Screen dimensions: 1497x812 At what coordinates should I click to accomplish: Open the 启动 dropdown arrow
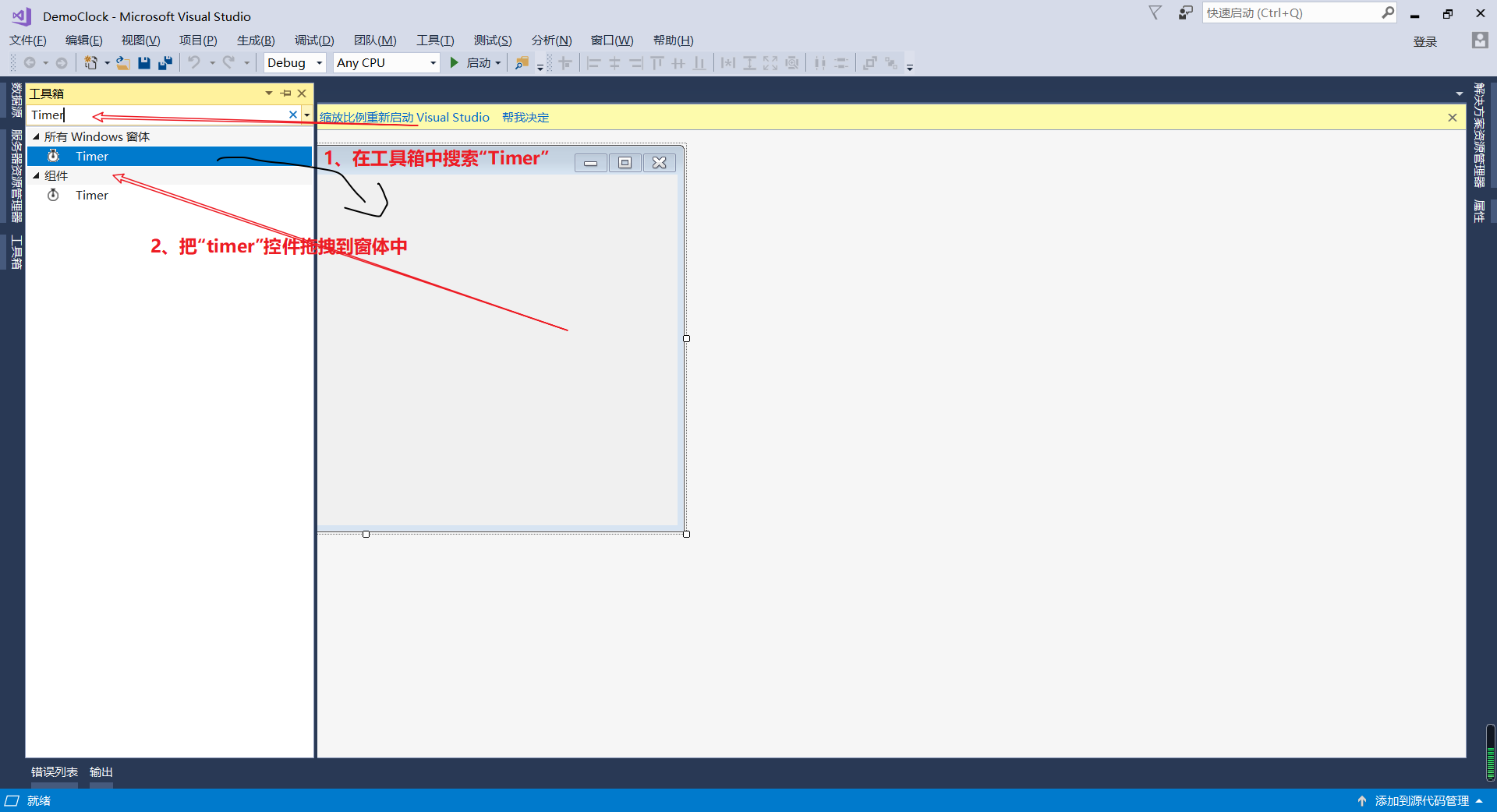click(498, 63)
